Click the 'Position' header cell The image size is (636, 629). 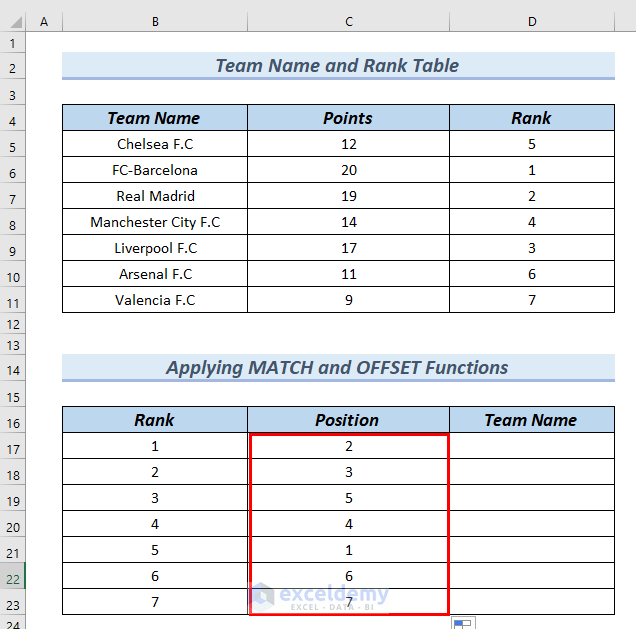tap(348, 420)
